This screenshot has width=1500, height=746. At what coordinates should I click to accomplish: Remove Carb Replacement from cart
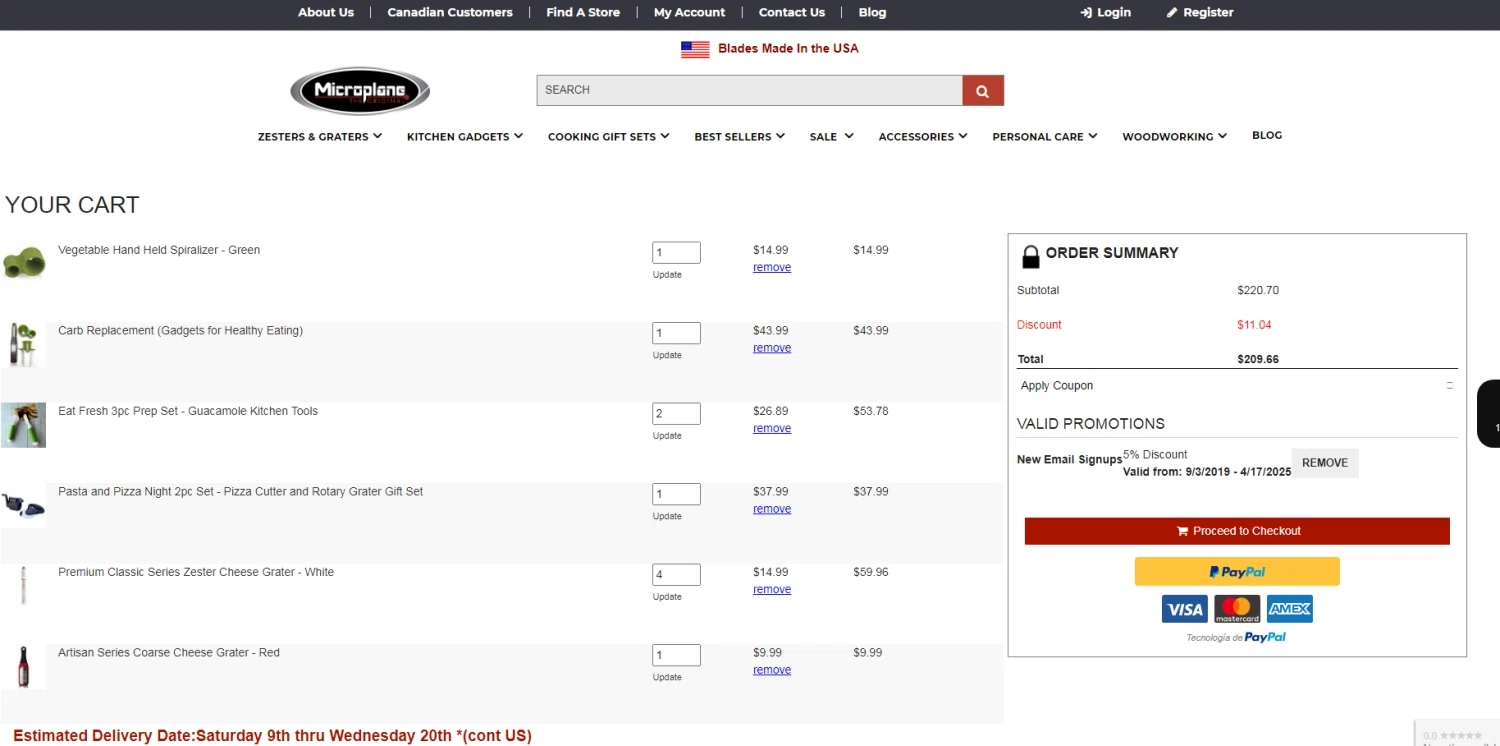click(772, 348)
